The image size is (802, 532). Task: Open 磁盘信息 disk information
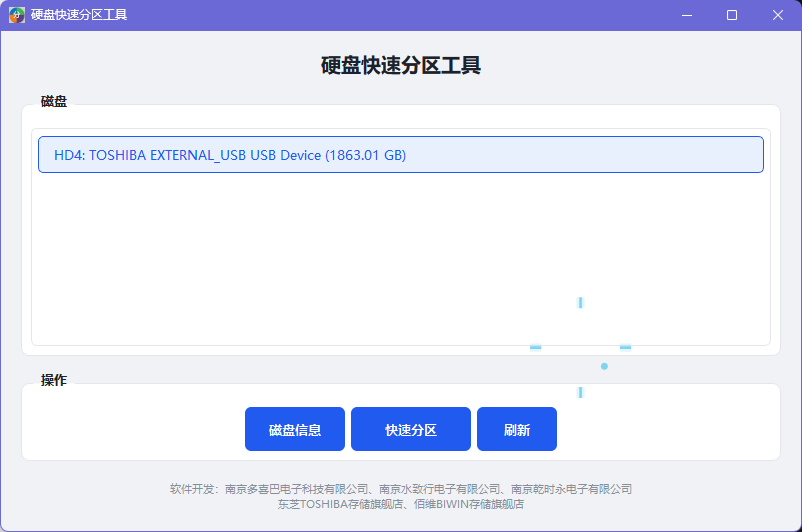[x=295, y=429]
